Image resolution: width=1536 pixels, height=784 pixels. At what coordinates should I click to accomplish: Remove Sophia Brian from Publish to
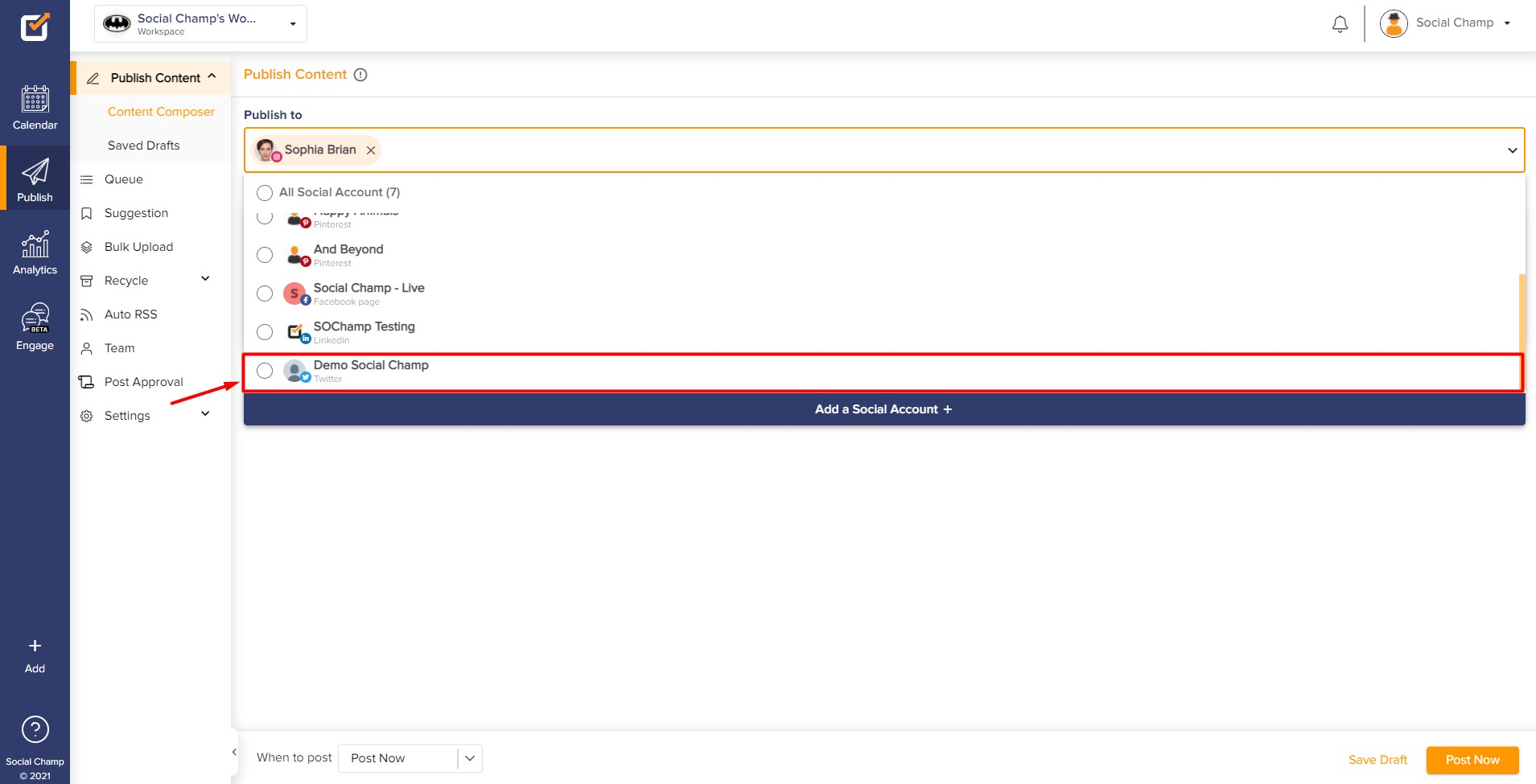[371, 150]
